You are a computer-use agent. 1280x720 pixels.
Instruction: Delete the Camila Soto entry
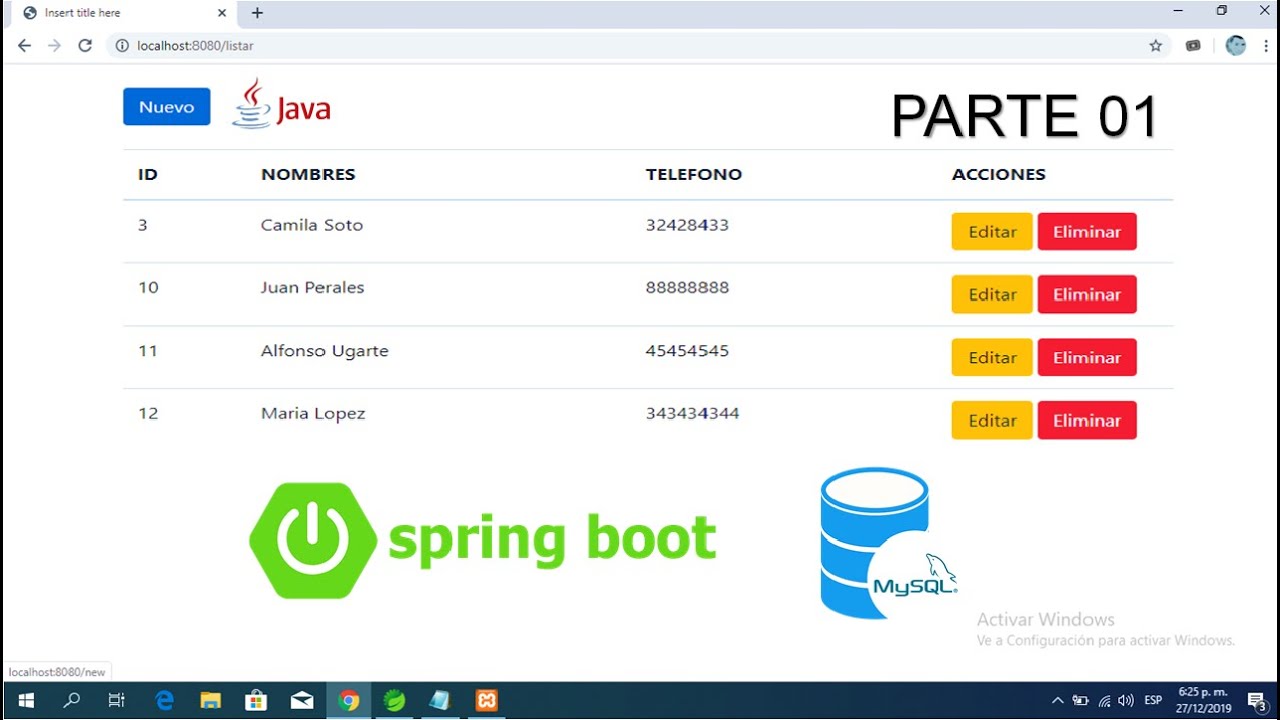point(1087,231)
